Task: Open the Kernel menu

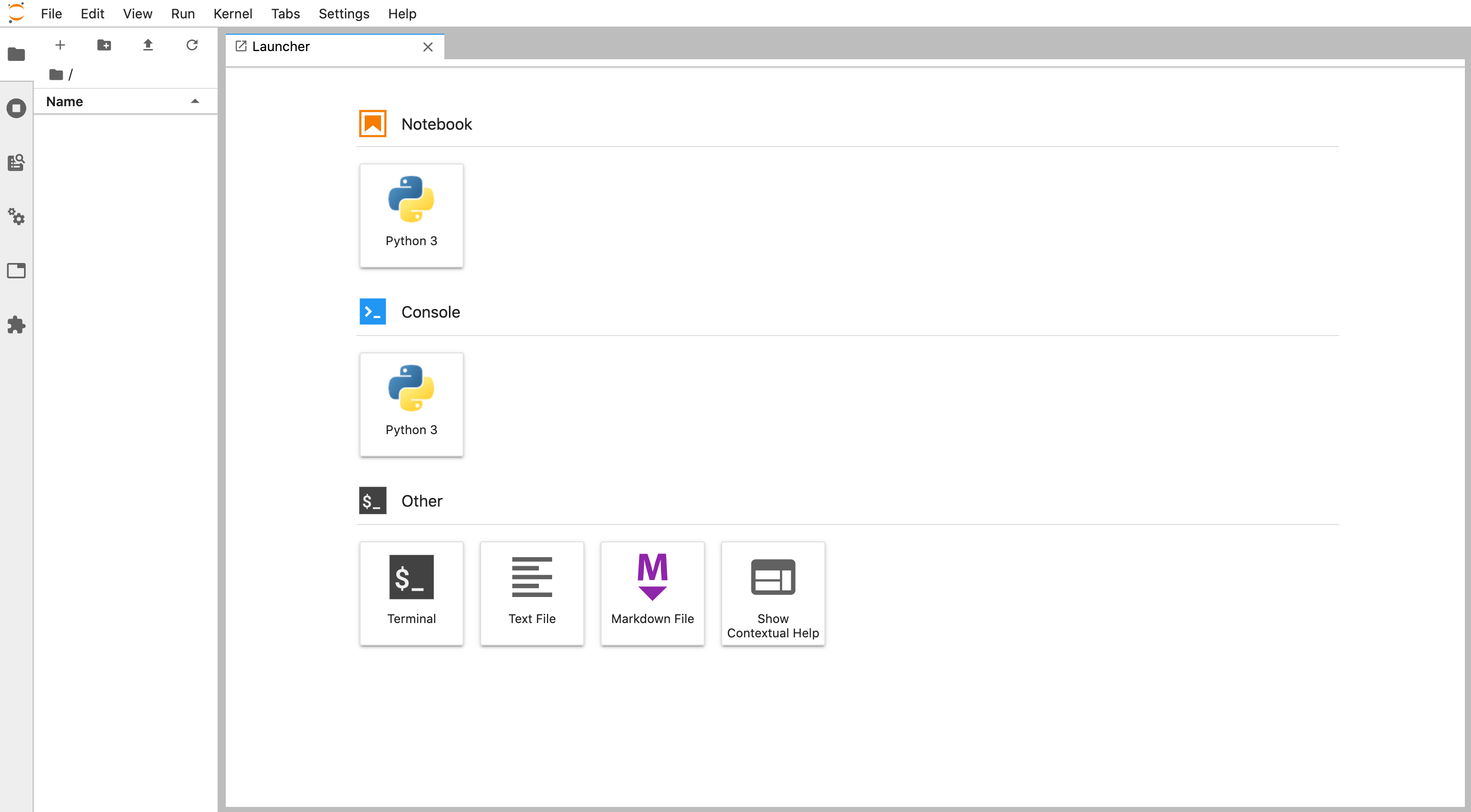Action: (232, 14)
